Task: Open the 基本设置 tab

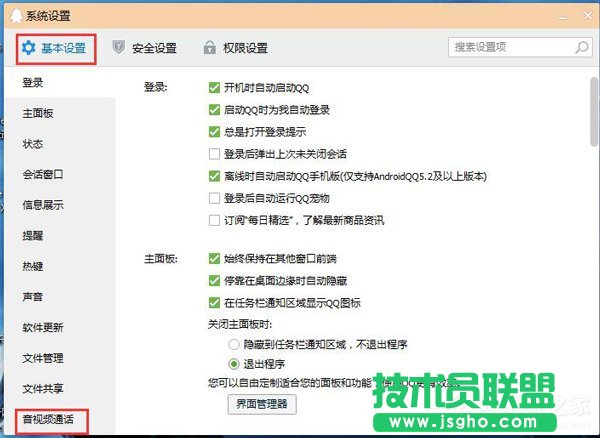Action: [56, 49]
